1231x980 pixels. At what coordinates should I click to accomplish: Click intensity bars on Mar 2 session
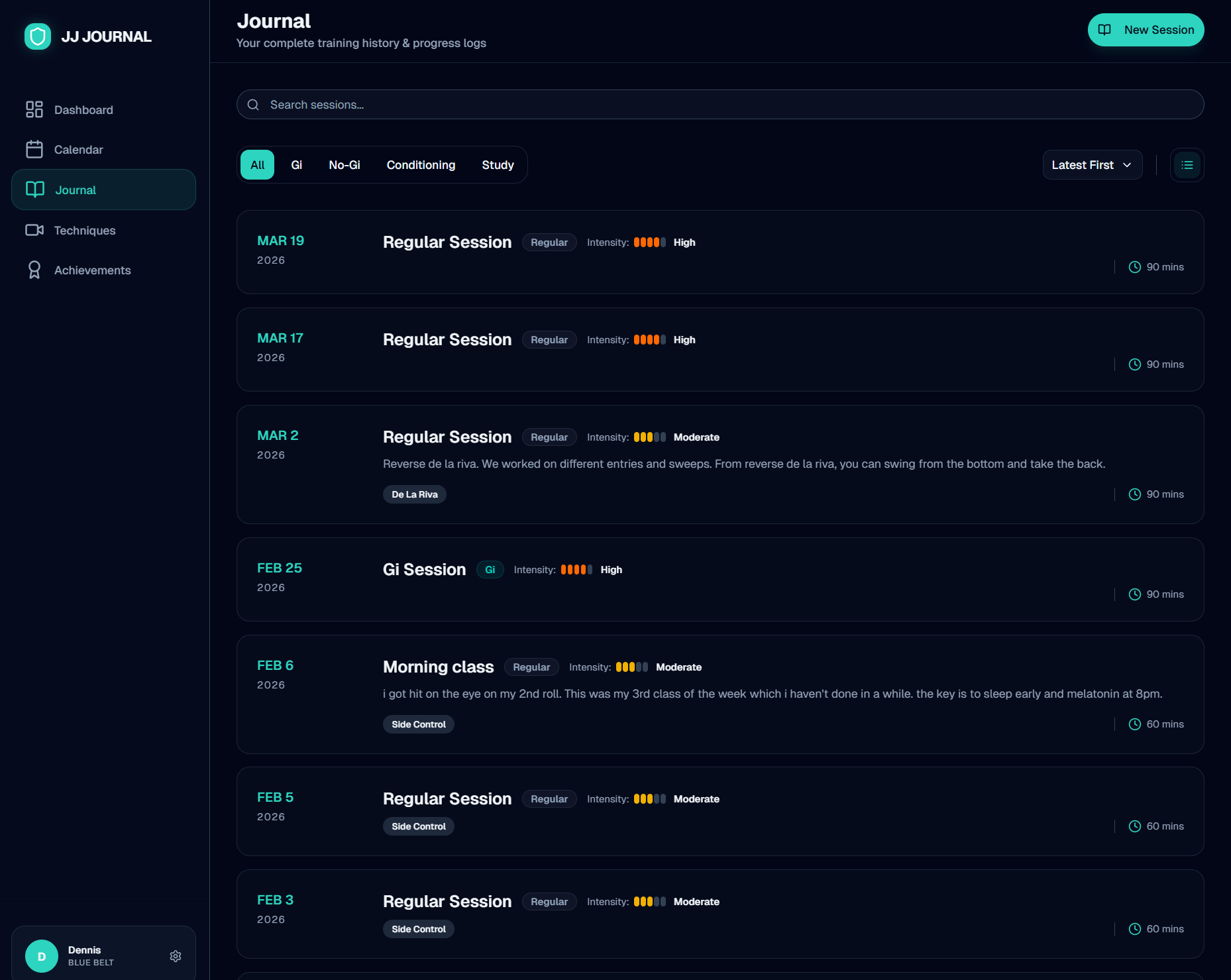(650, 437)
